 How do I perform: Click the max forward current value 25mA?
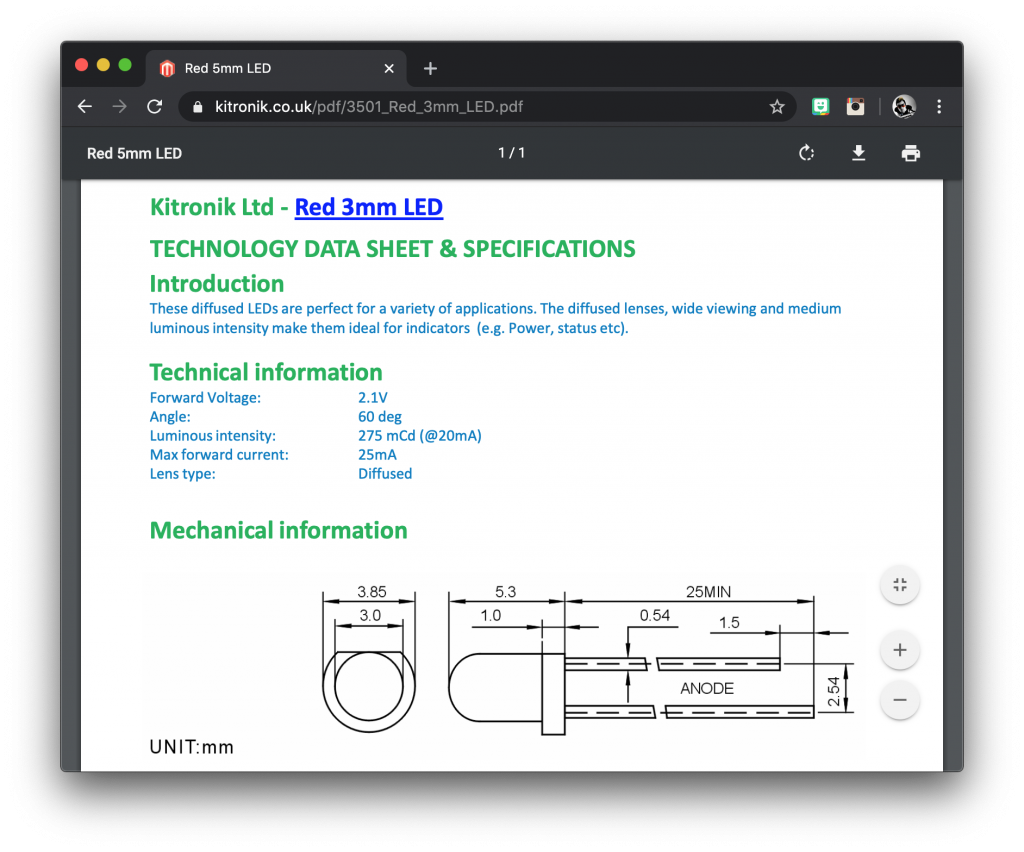click(x=377, y=454)
